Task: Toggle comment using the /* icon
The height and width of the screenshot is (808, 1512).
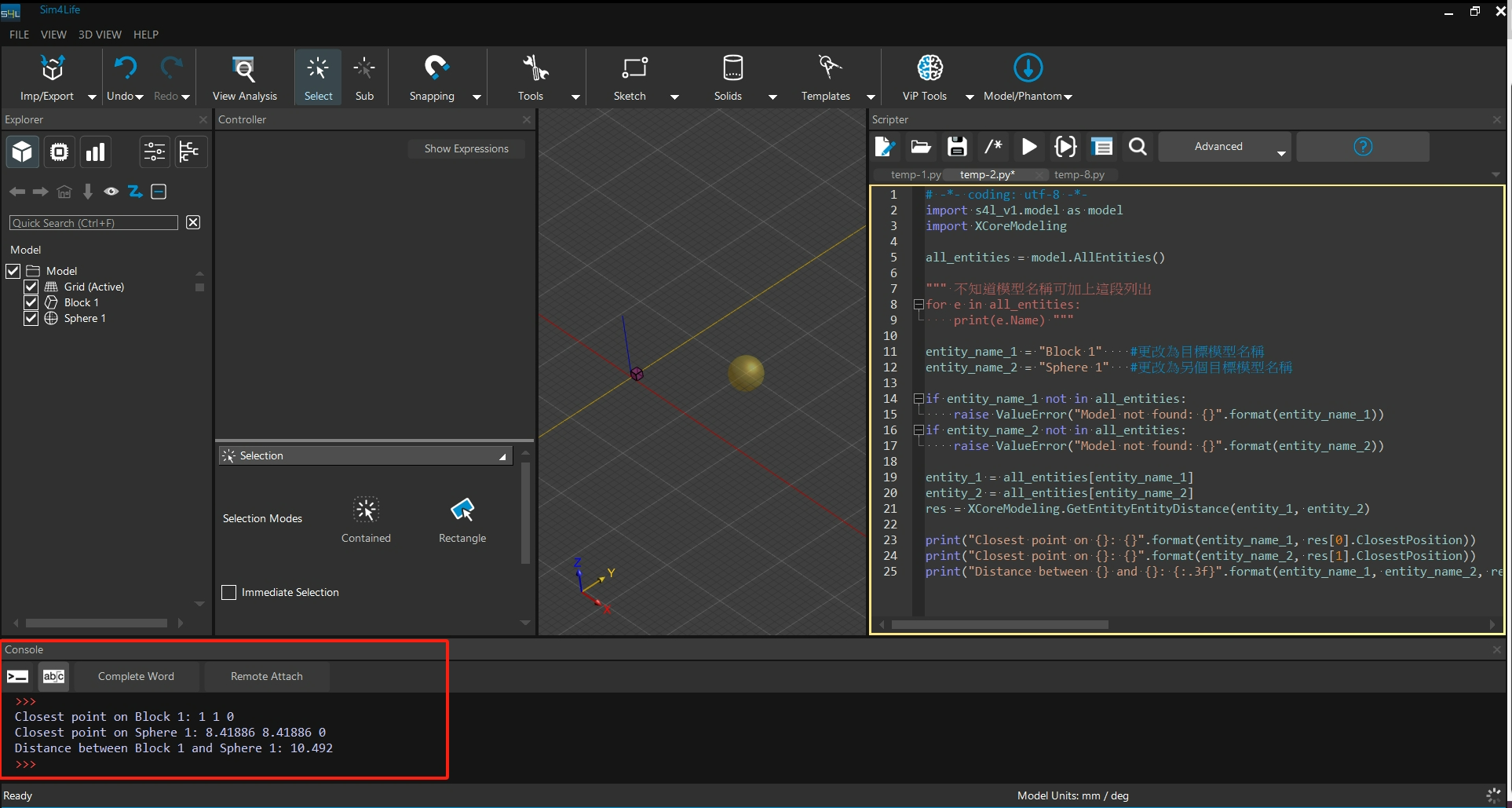Action: (x=993, y=147)
